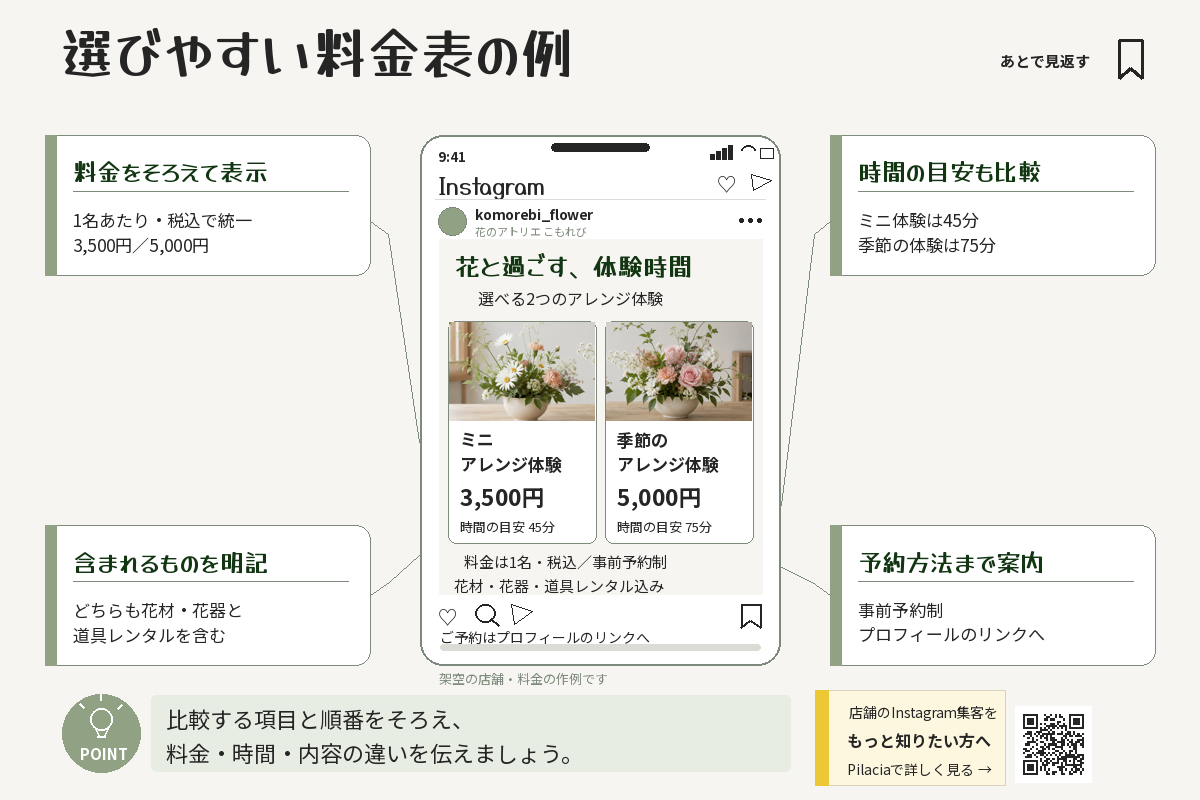Tap the Instagram logo text
Screen dimensions: 1200x800
491,187
